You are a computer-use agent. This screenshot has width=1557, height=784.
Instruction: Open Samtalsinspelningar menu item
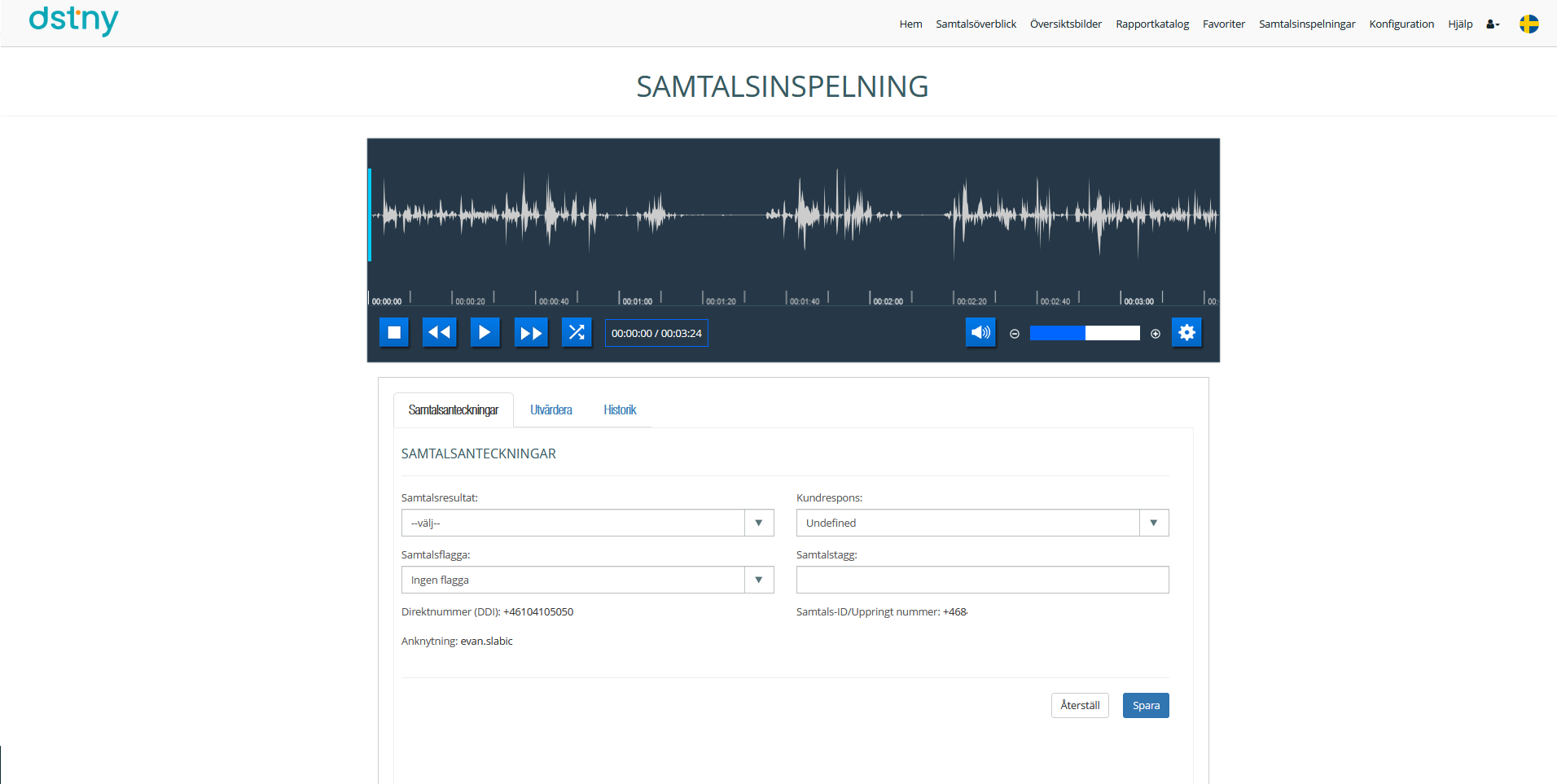point(1307,24)
